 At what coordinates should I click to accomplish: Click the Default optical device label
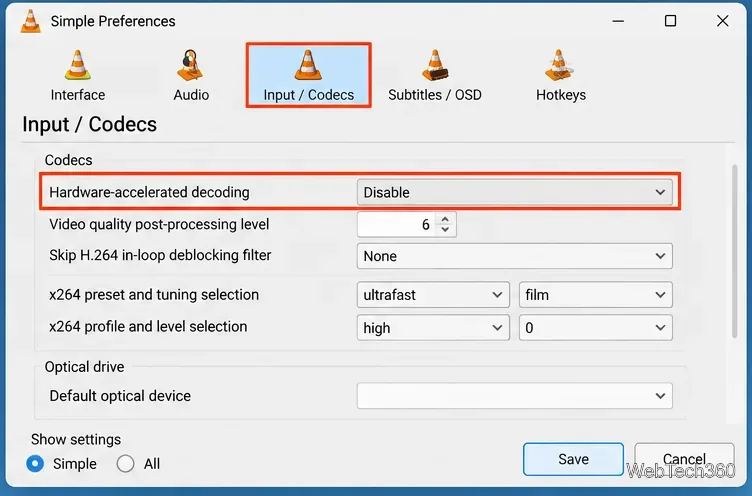(x=120, y=396)
